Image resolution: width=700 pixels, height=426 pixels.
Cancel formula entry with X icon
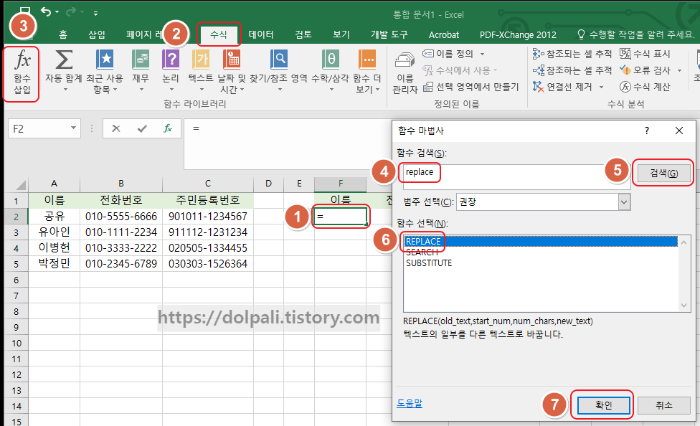point(116,129)
